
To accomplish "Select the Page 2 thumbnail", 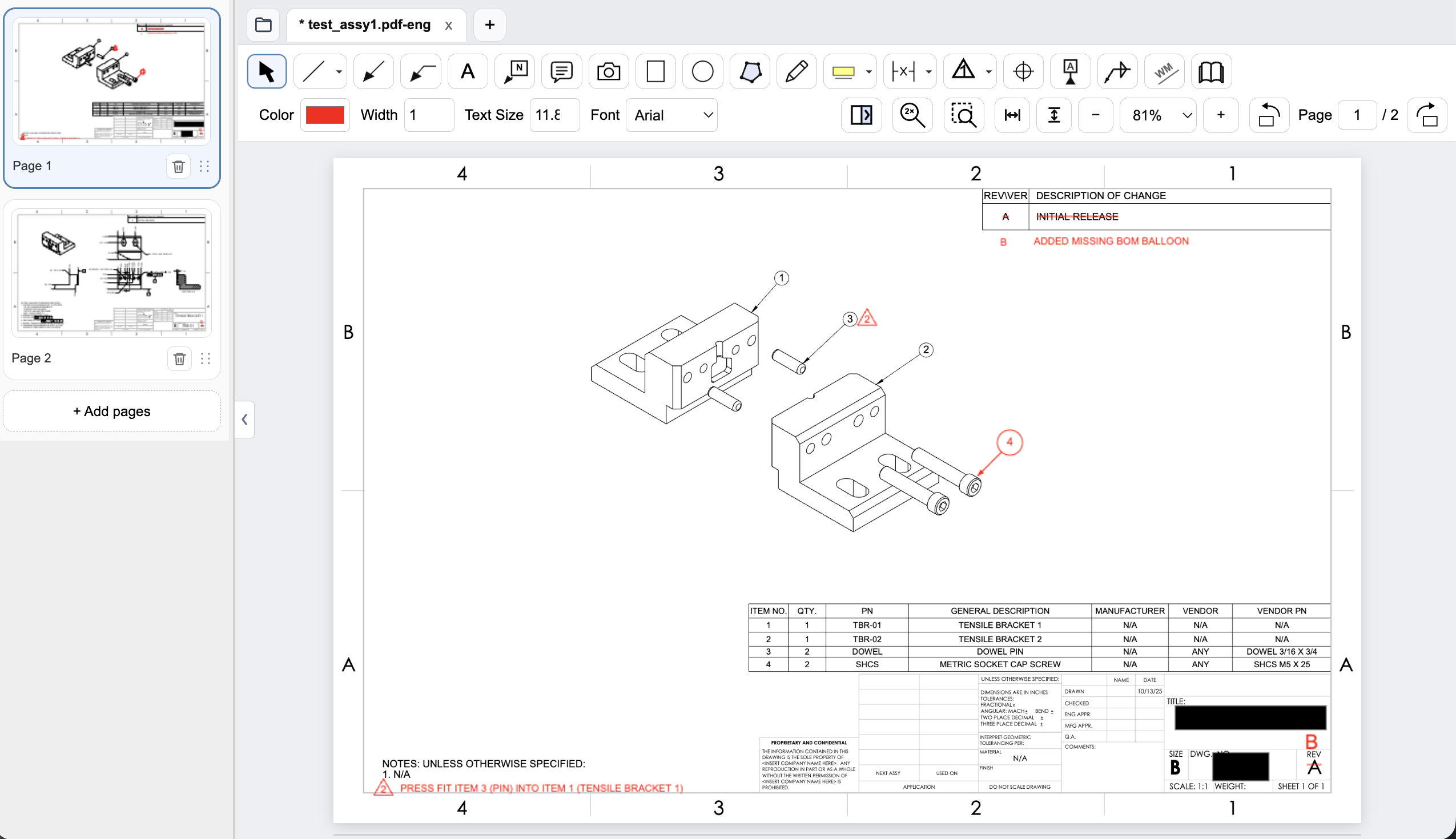I will pyautogui.click(x=112, y=273).
